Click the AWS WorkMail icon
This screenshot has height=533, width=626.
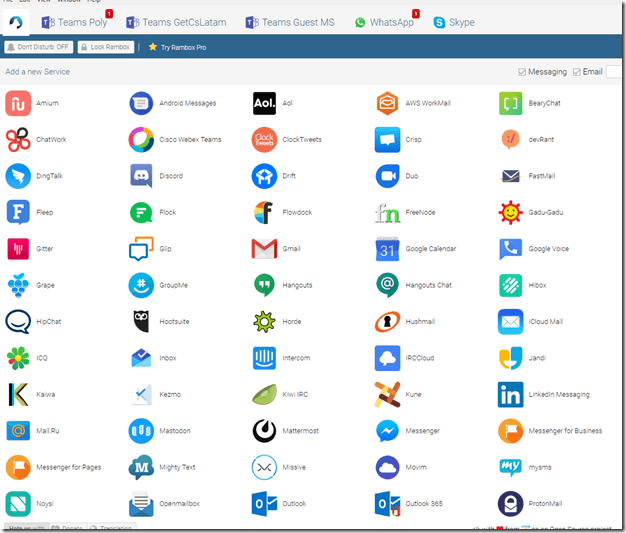tap(387, 103)
